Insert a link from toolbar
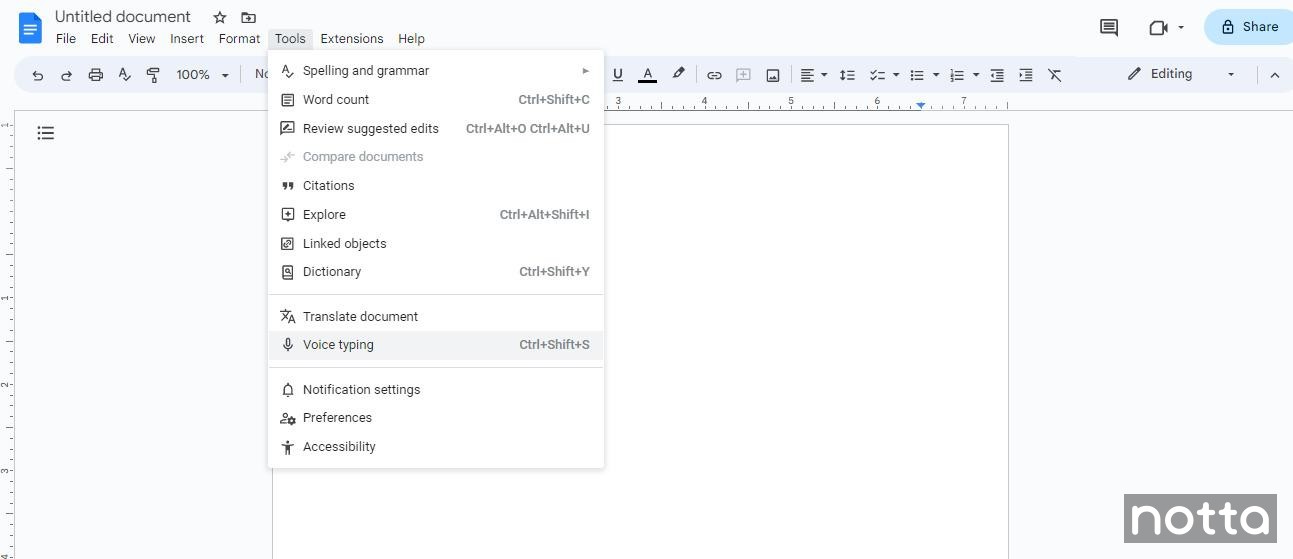This screenshot has width=1293, height=559. coord(714,75)
